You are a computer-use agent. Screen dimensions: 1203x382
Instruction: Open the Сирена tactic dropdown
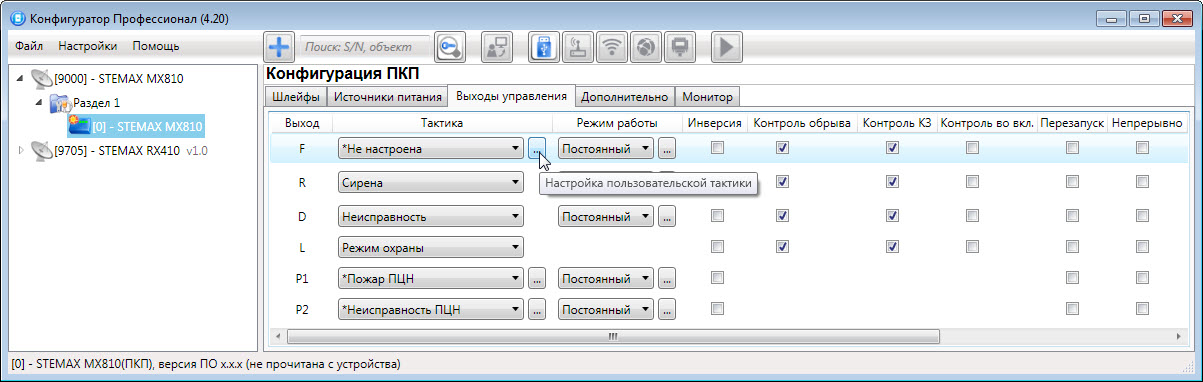pos(431,183)
